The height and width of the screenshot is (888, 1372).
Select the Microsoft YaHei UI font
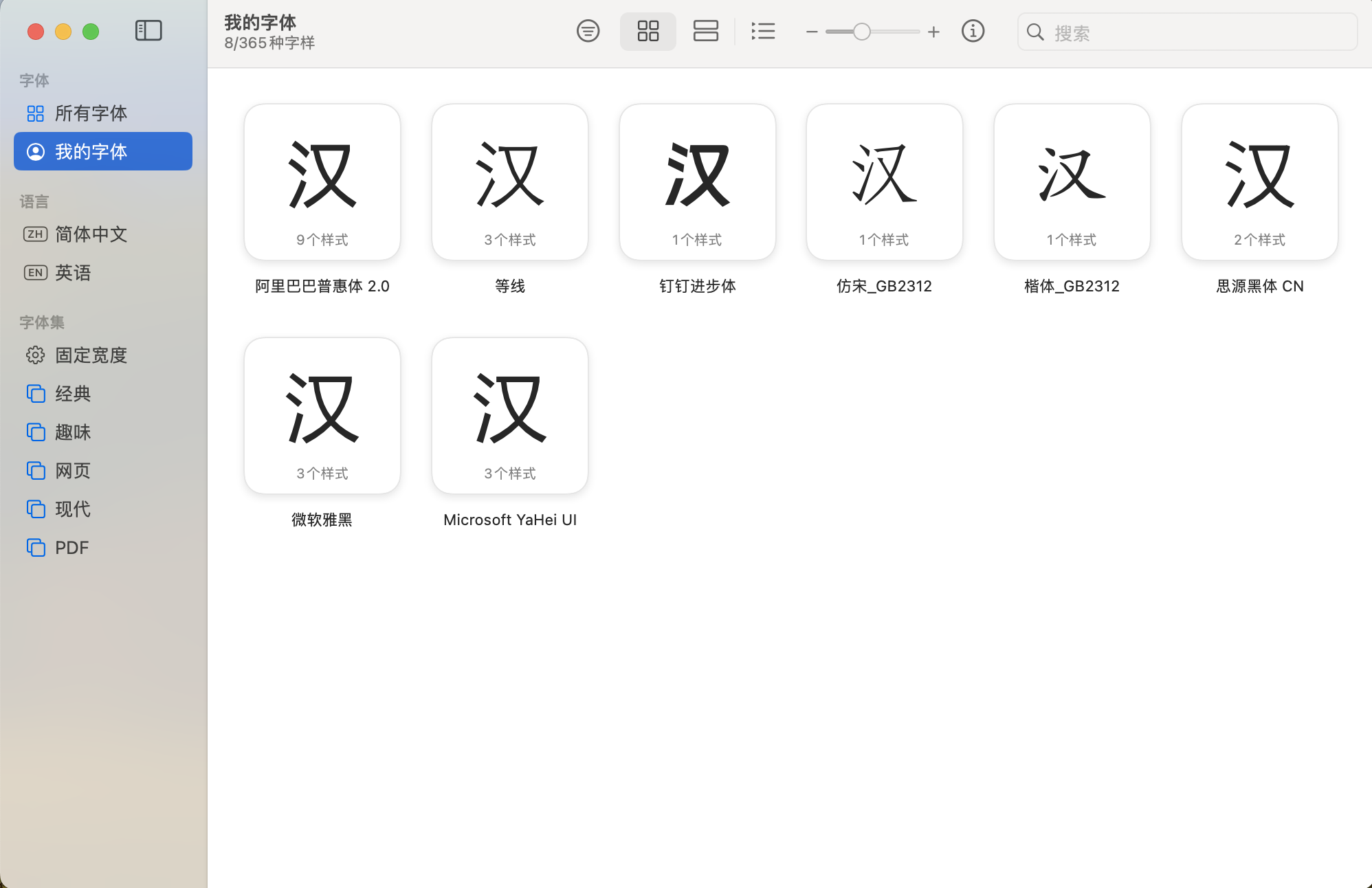click(509, 416)
